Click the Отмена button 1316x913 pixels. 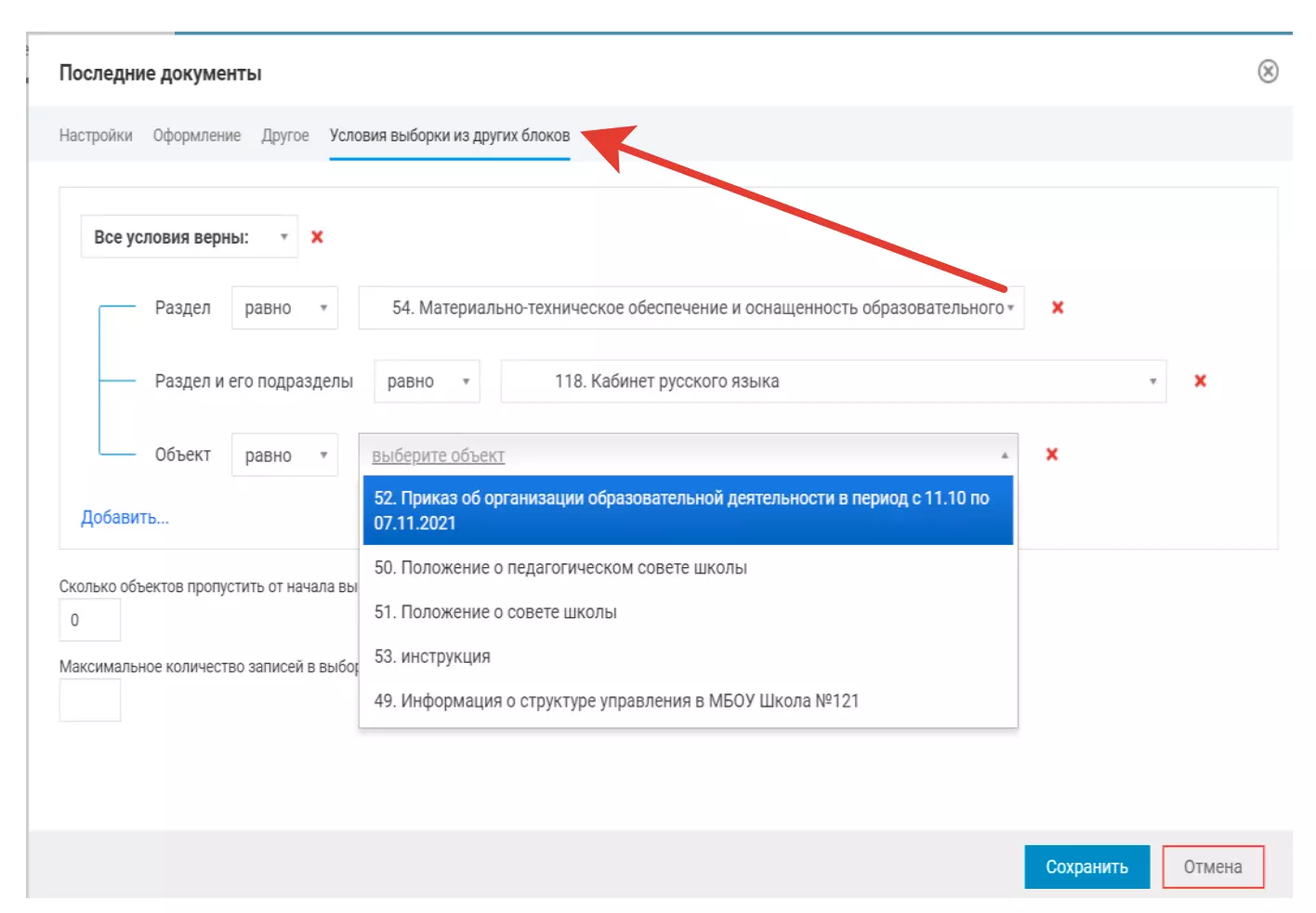tap(1213, 867)
